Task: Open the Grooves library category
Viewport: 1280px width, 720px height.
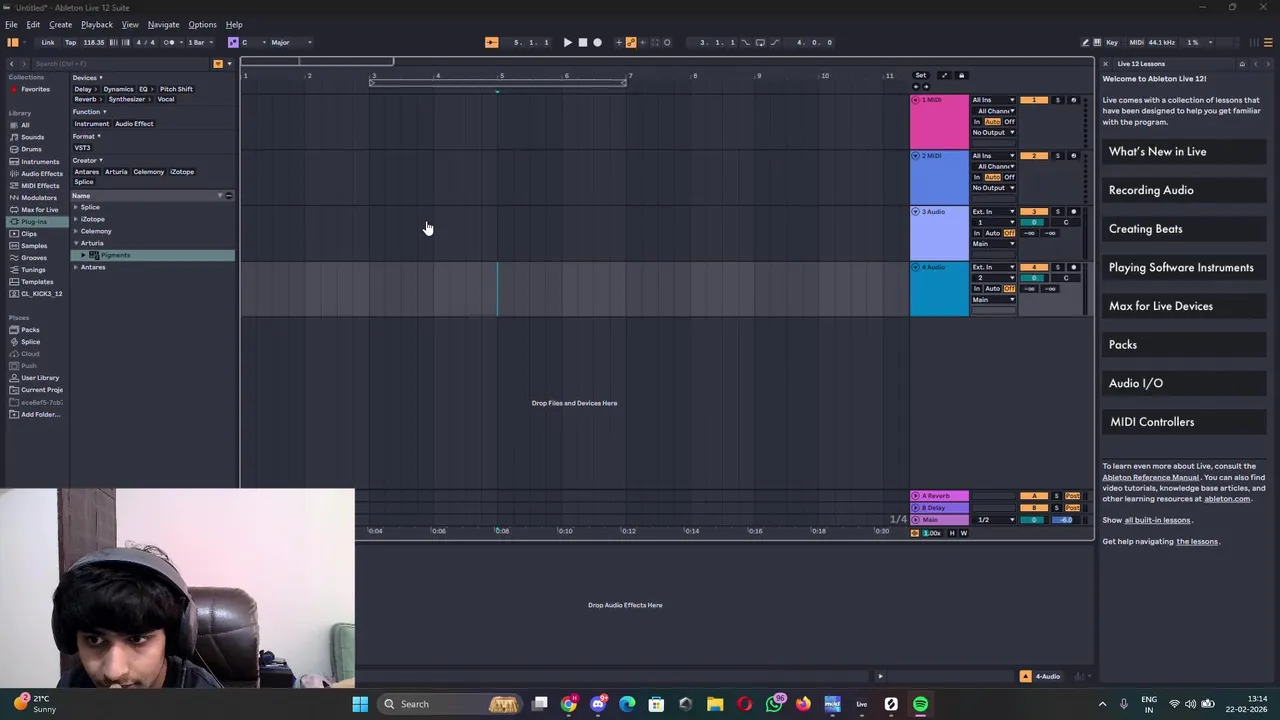Action: click(x=33, y=257)
